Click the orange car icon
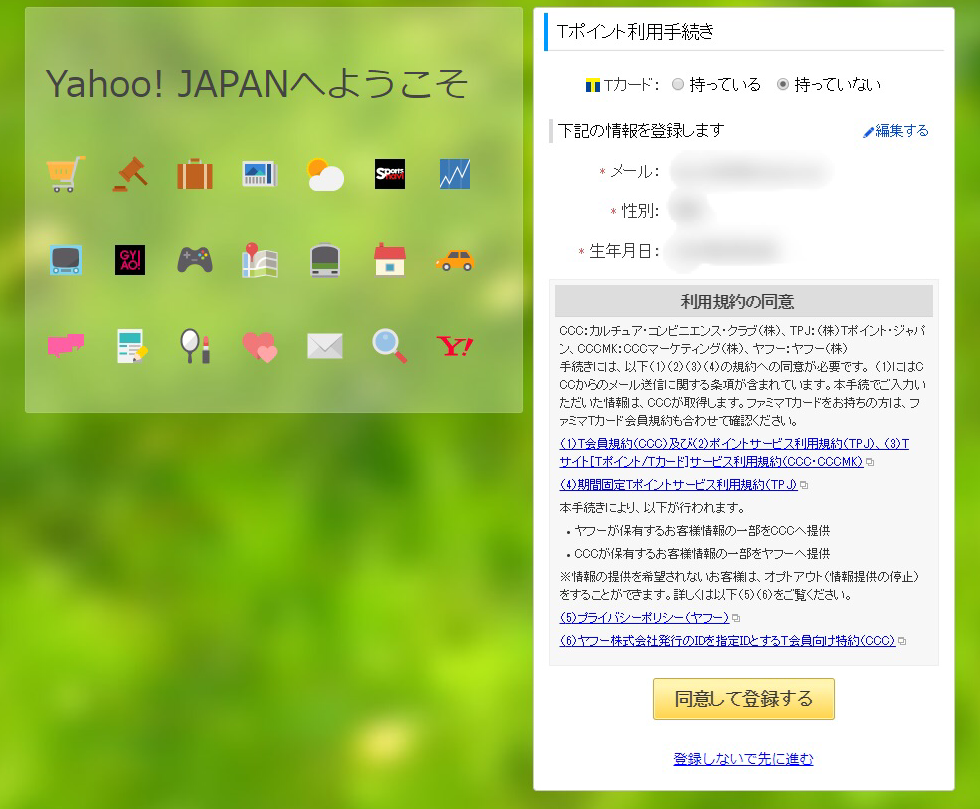 455,260
